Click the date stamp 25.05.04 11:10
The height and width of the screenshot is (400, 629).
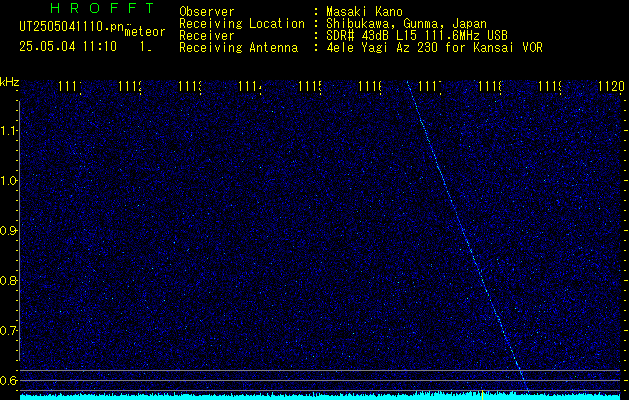(x=68, y=47)
